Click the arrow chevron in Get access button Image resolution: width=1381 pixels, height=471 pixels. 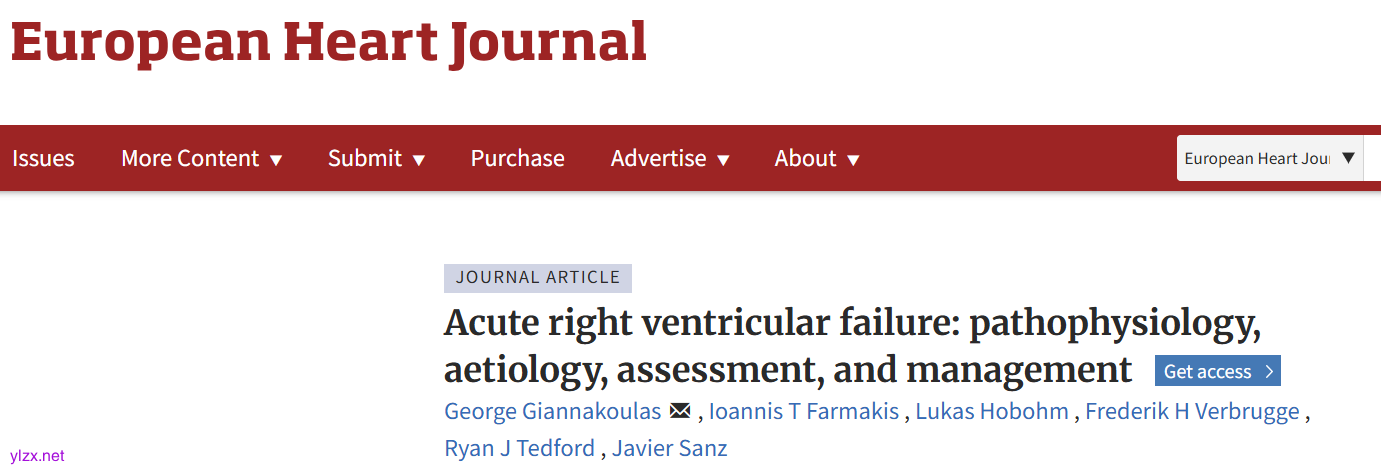(x=1269, y=372)
